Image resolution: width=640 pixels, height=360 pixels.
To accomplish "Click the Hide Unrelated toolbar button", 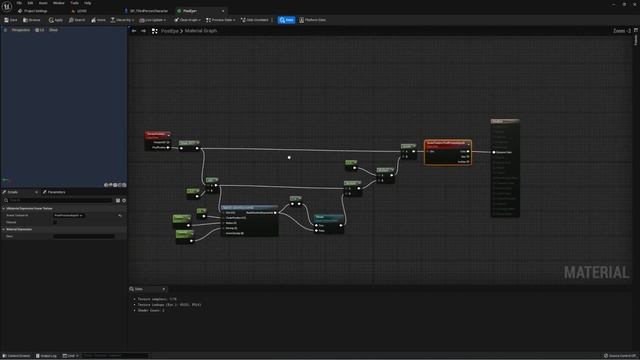I will pos(255,20).
